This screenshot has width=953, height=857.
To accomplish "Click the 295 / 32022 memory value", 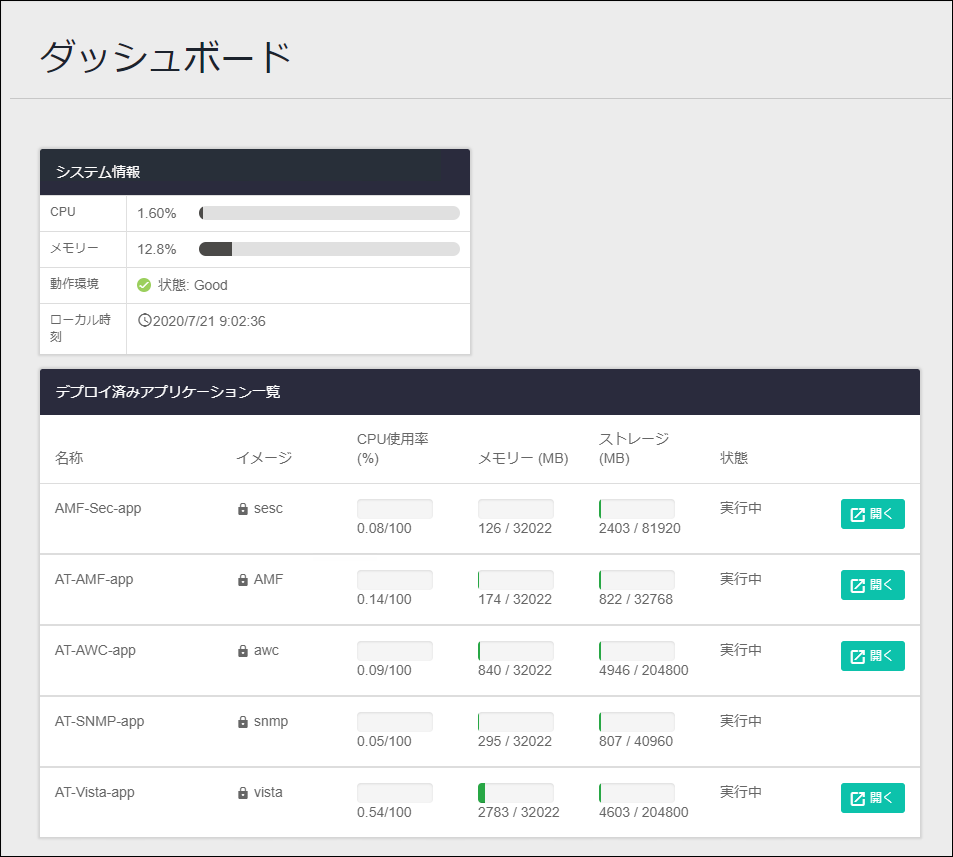I will pos(515,742).
